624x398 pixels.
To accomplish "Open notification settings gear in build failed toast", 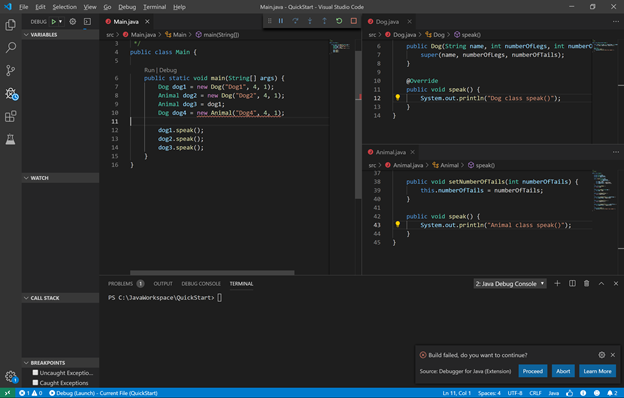I will [602, 355].
